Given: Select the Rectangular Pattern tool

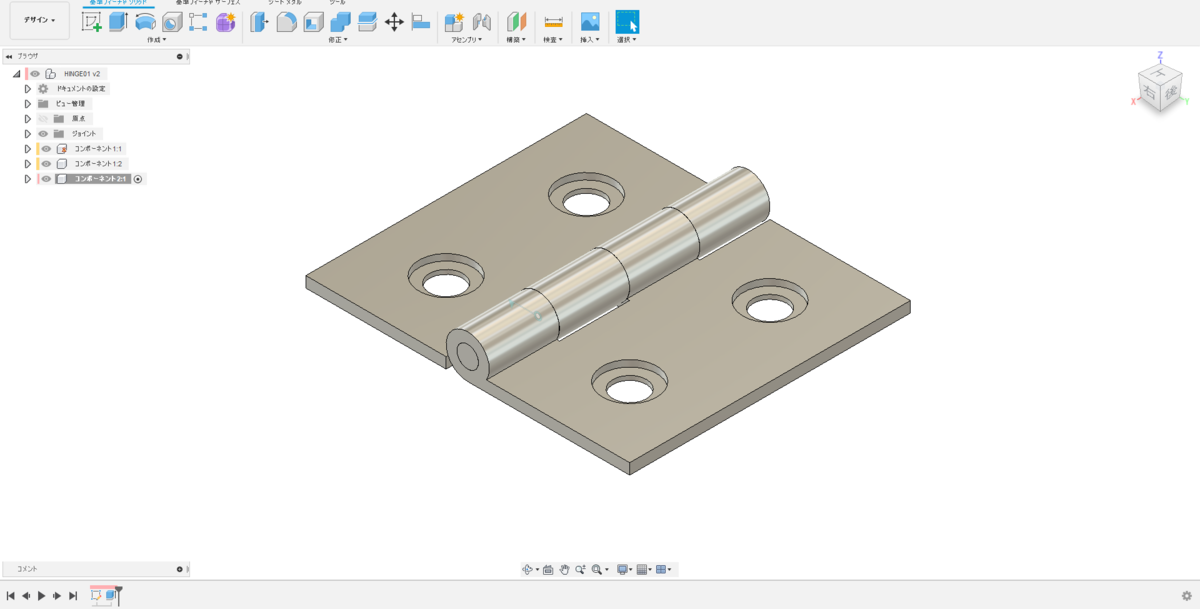Looking at the screenshot, I should tap(198, 22).
